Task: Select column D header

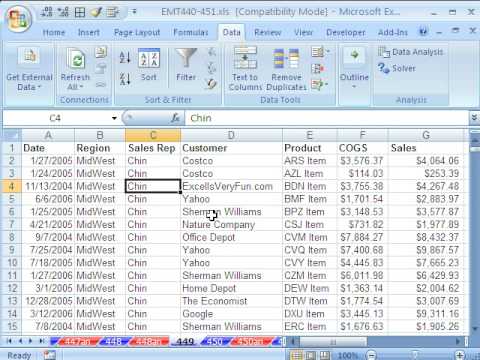Action: tap(231, 135)
